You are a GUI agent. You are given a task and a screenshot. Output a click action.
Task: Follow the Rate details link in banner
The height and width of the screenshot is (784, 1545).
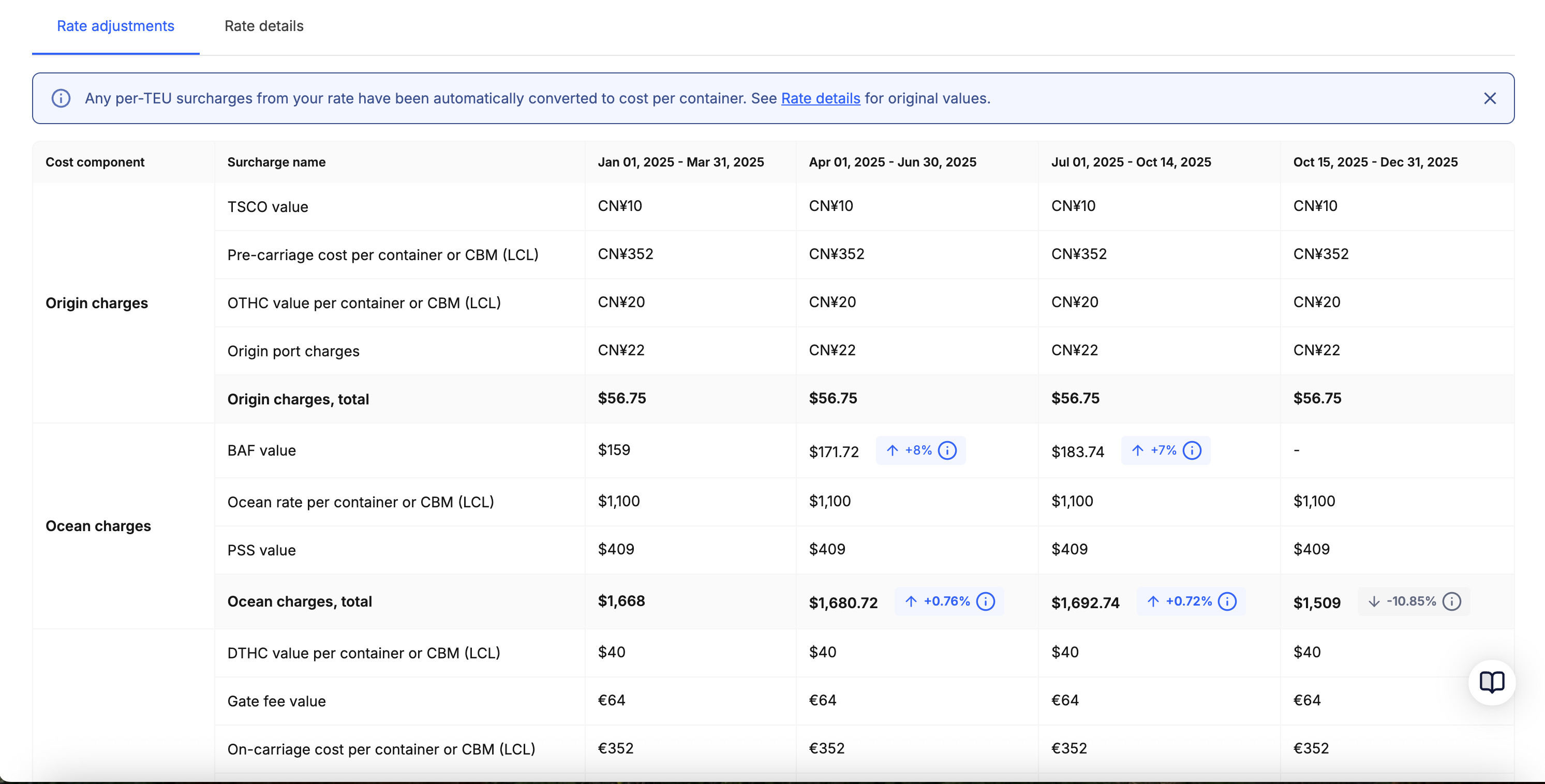coord(820,98)
